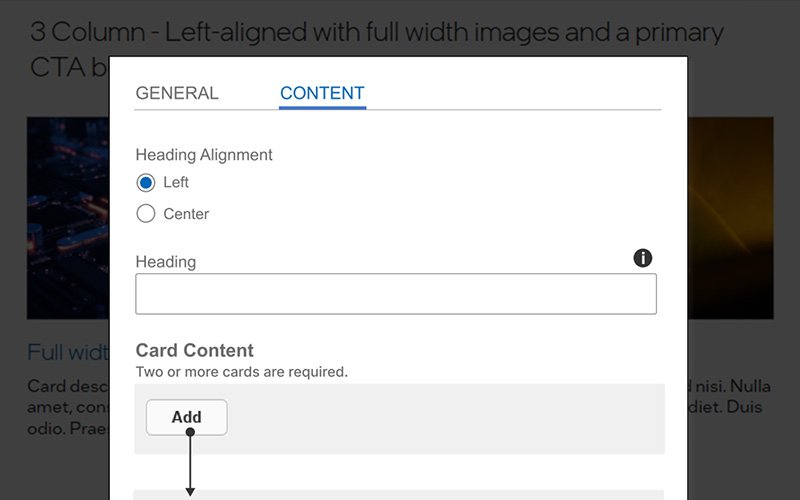
Task: Click the 'Left' option label text
Action: (176, 182)
